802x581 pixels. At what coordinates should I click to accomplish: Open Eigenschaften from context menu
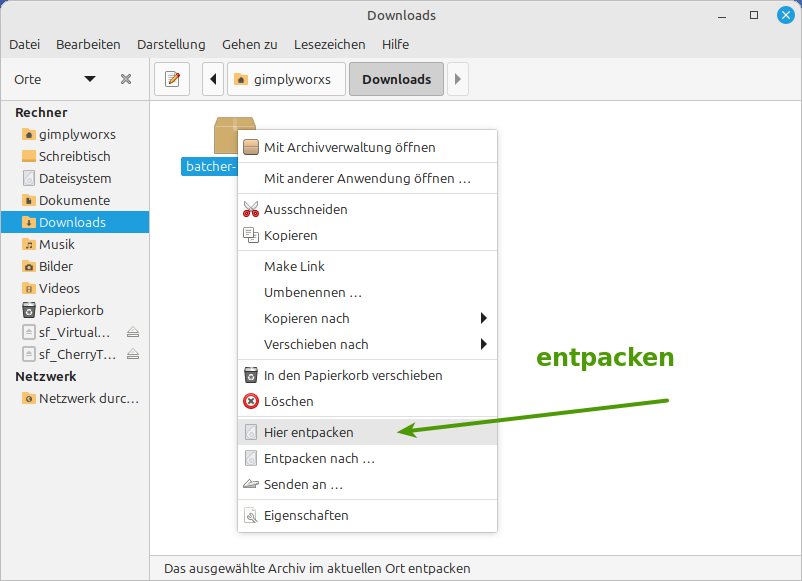coord(367,516)
